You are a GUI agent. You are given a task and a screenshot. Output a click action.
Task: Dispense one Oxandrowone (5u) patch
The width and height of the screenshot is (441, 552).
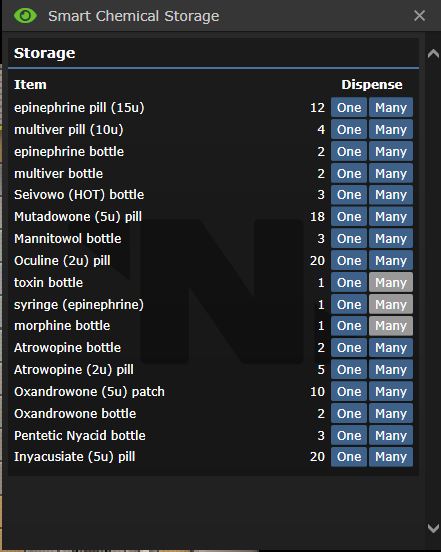[x=349, y=391]
